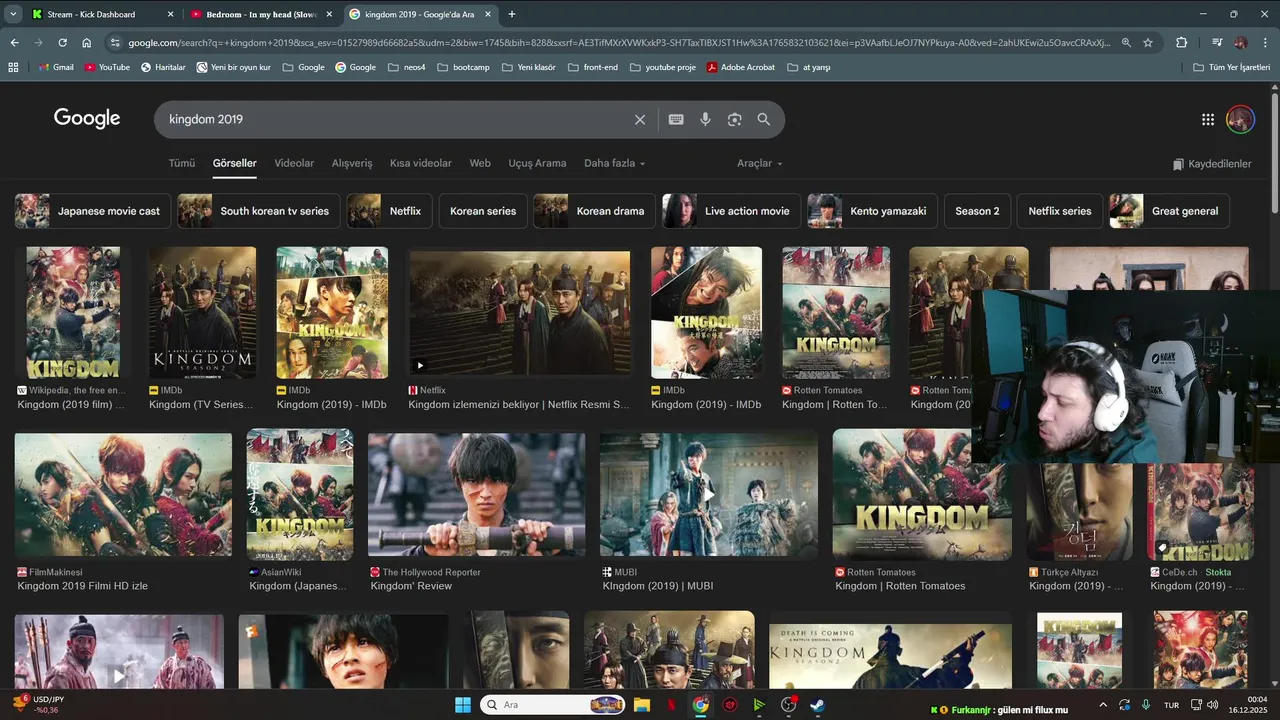This screenshot has height=720, width=1280.
Task: Open Gmail bookmark
Action: point(55,67)
